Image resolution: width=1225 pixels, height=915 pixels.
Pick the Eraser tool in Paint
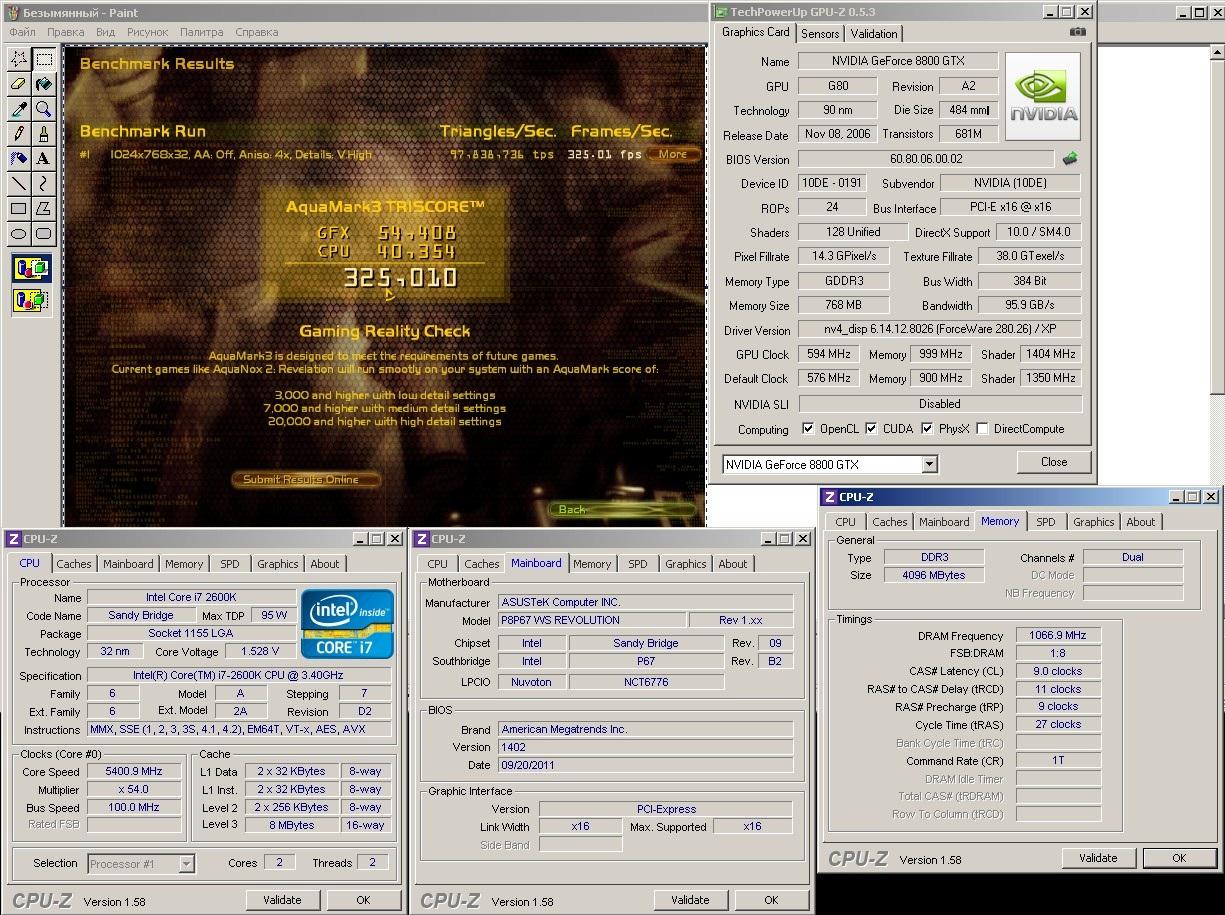coord(19,84)
